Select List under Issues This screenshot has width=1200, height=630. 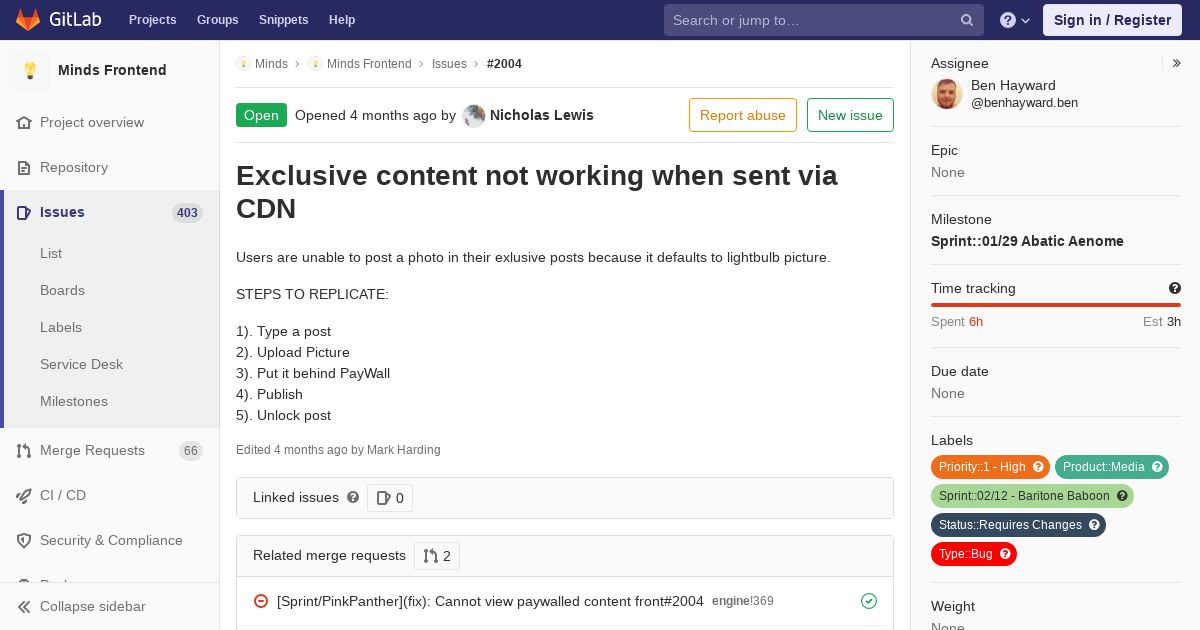[51, 253]
